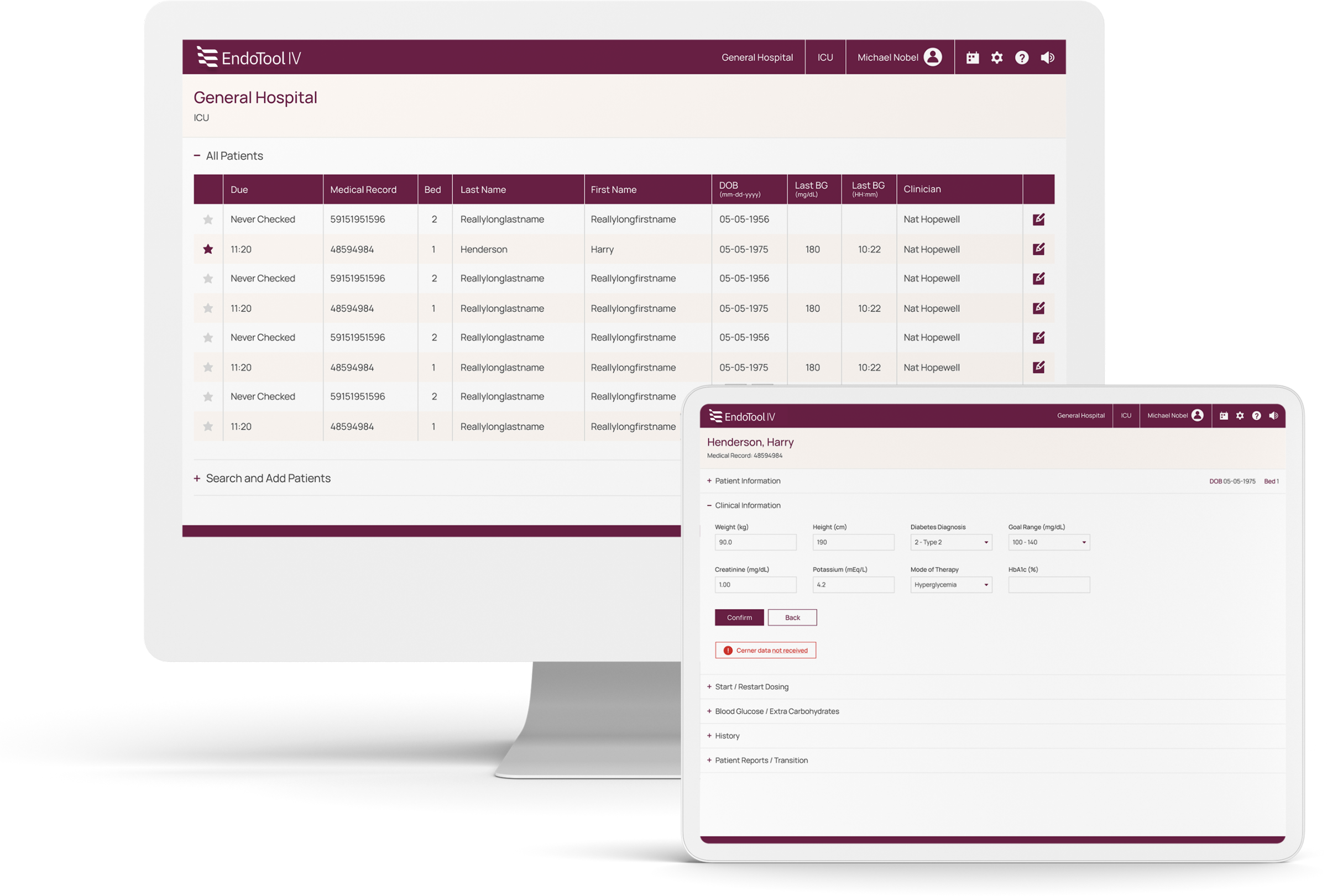The width and height of the screenshot is (1327, 896).
Task: Open the Diabetes Diagnosis dropdown
Action: (x=950, y=542)
